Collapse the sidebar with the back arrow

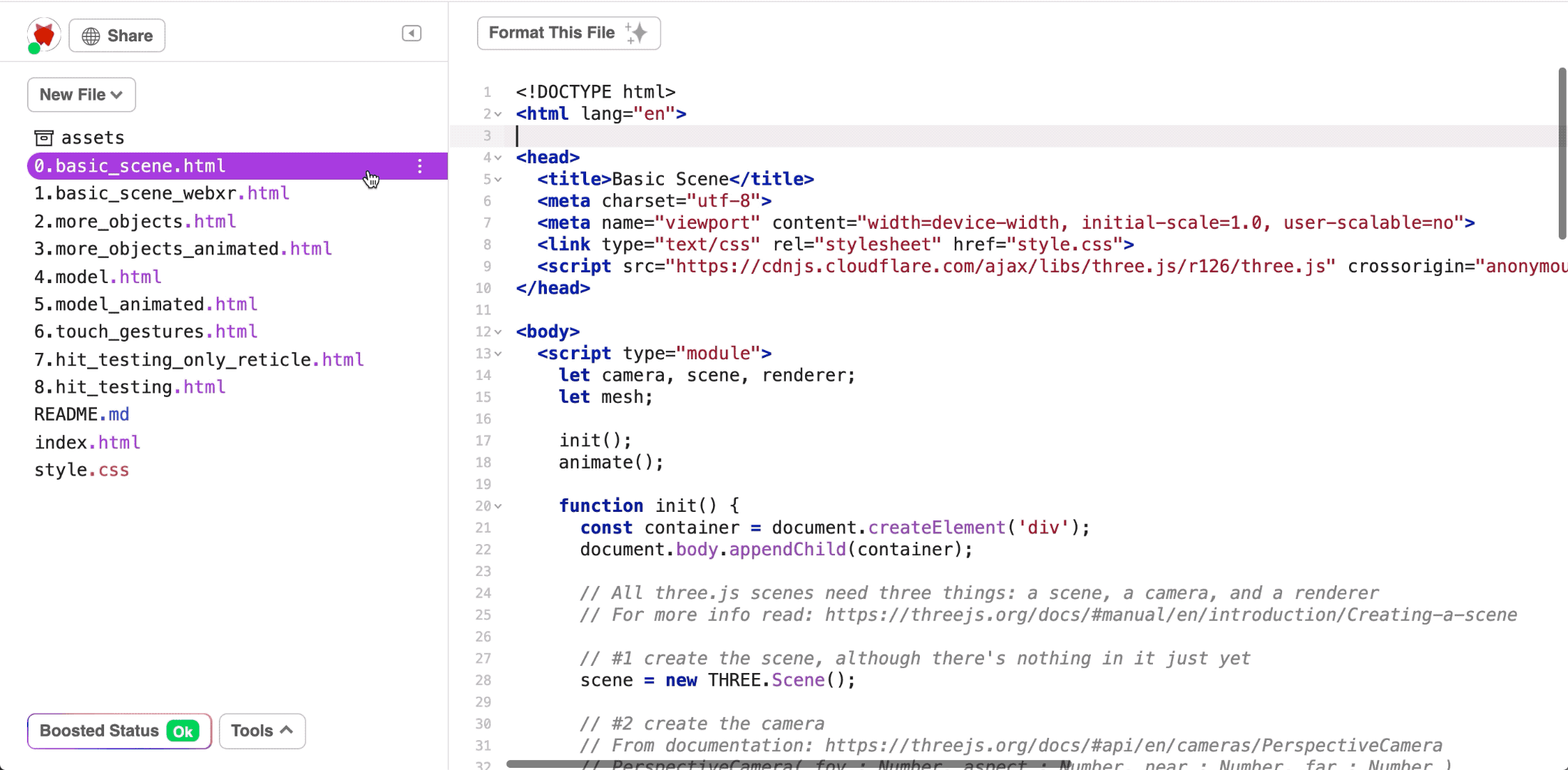pyautogui.click(x=411, y=33)
